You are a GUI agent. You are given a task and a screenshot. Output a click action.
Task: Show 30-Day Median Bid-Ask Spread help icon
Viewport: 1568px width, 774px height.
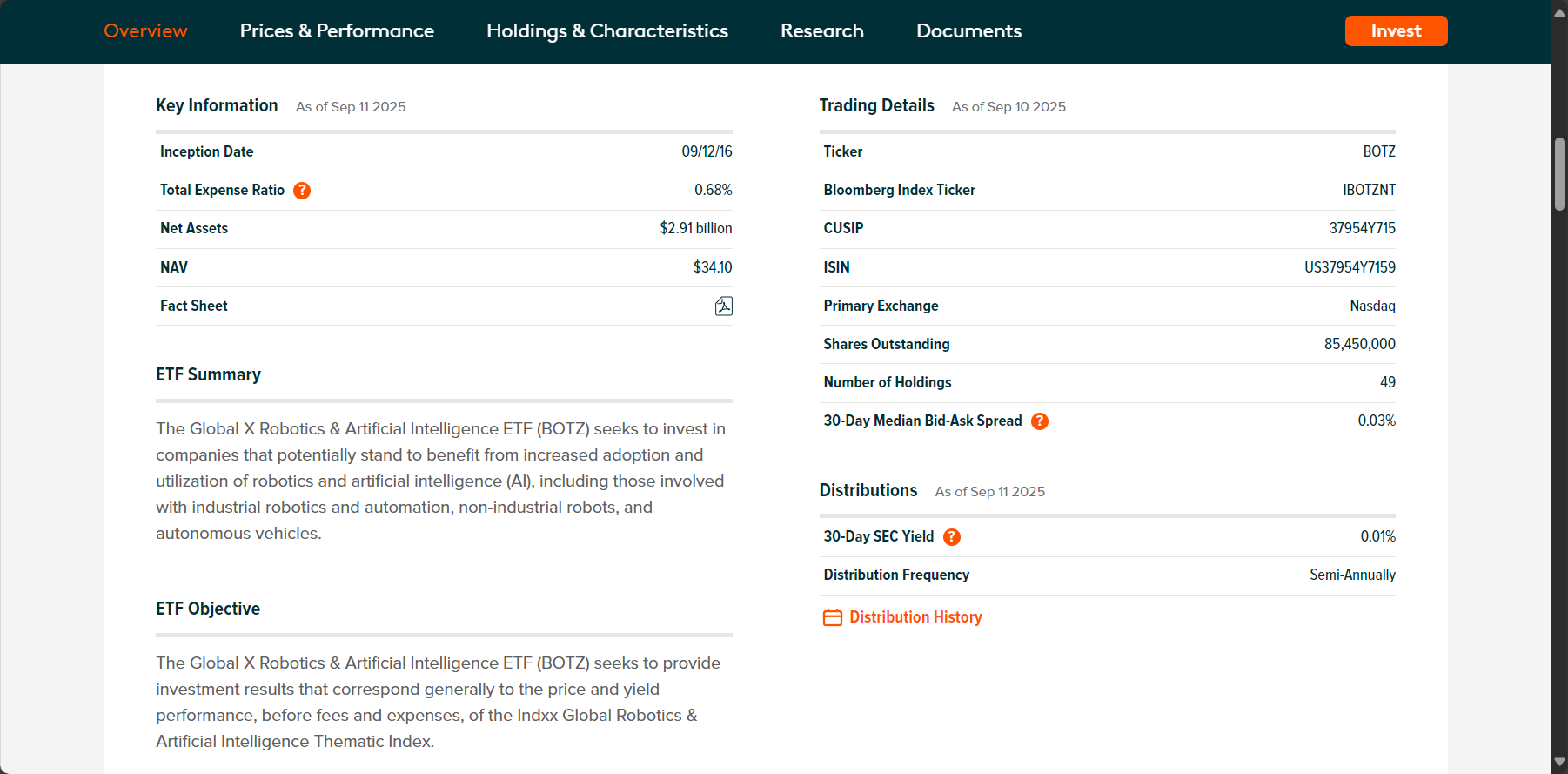click(1040, 421)
